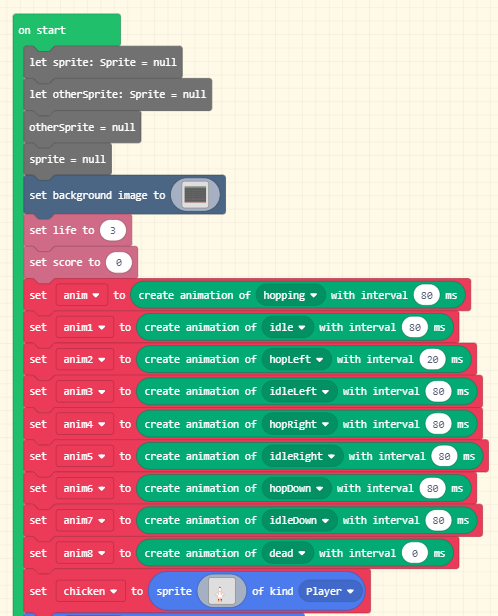Image resolution: width=498 pixels, height=616 pixels.
Task: Edit dead animation interval value 0
Action: pyautogui.click(x=415, y=553)
